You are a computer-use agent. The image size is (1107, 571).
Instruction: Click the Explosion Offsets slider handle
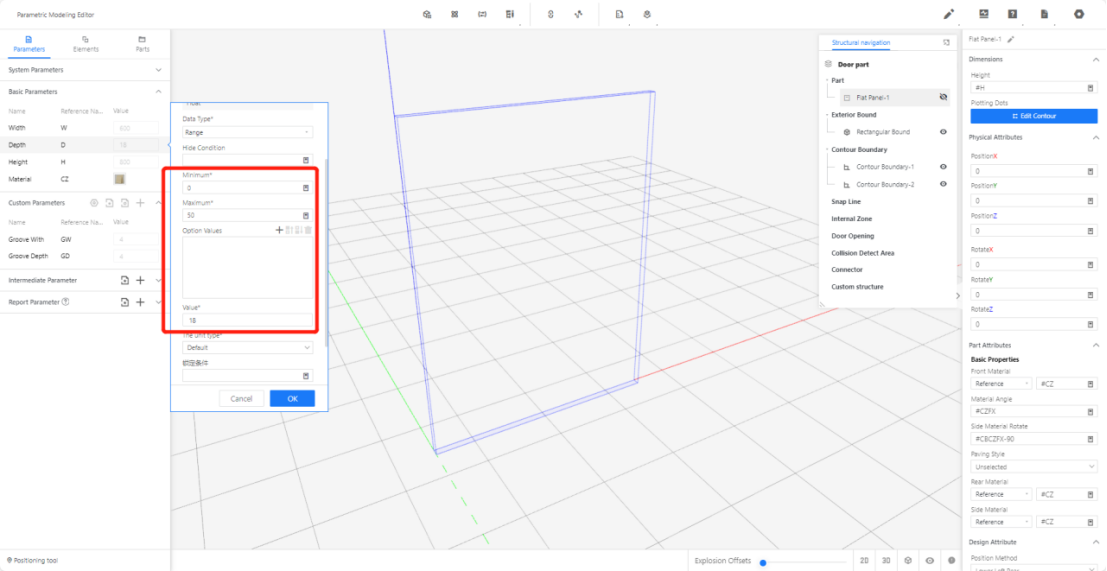point(763,562)
